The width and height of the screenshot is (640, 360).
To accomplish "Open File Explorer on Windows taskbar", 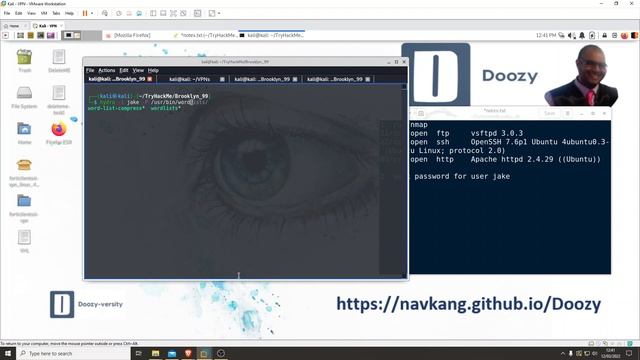I will [x=156, y=353].
